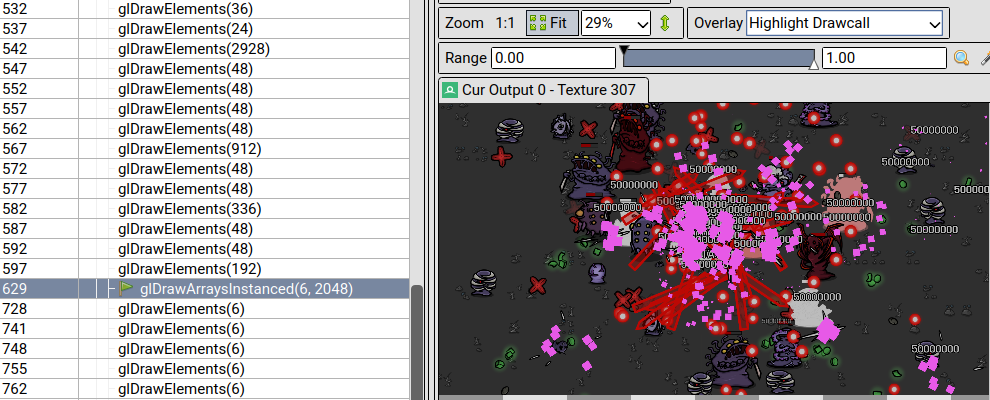
Task: Click the Fit zoom button
Action: (552, 23)
